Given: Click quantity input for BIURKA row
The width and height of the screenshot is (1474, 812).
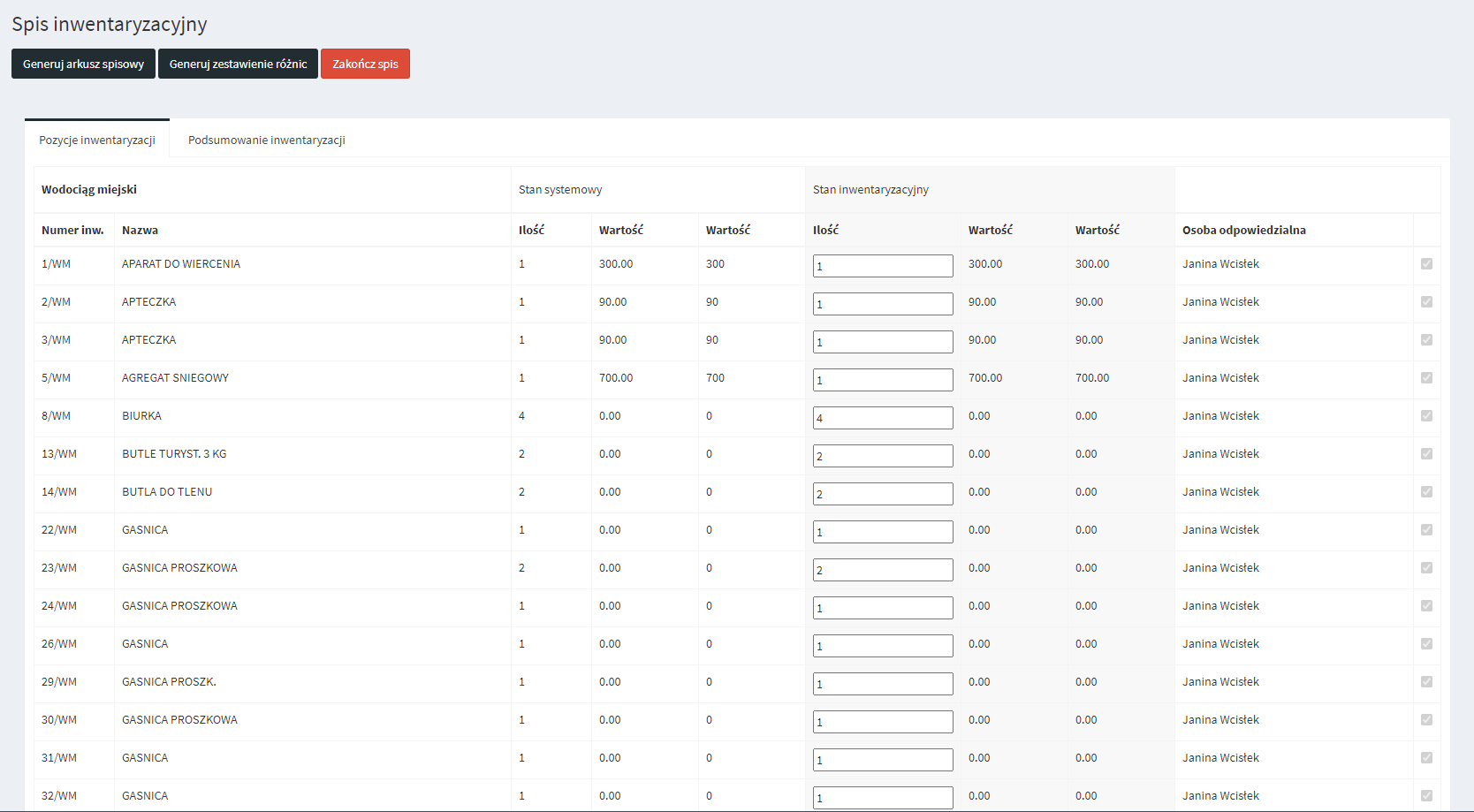Looking at the screenshot, I should [x=882, y=418].
